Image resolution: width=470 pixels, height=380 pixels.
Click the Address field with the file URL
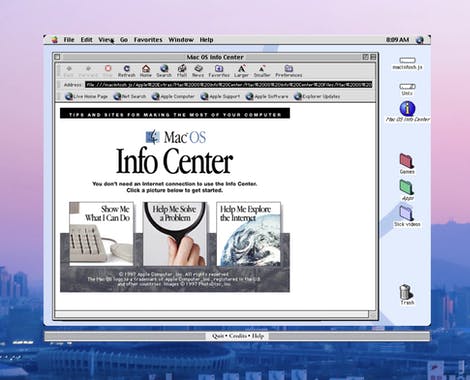tap(228, 85)
